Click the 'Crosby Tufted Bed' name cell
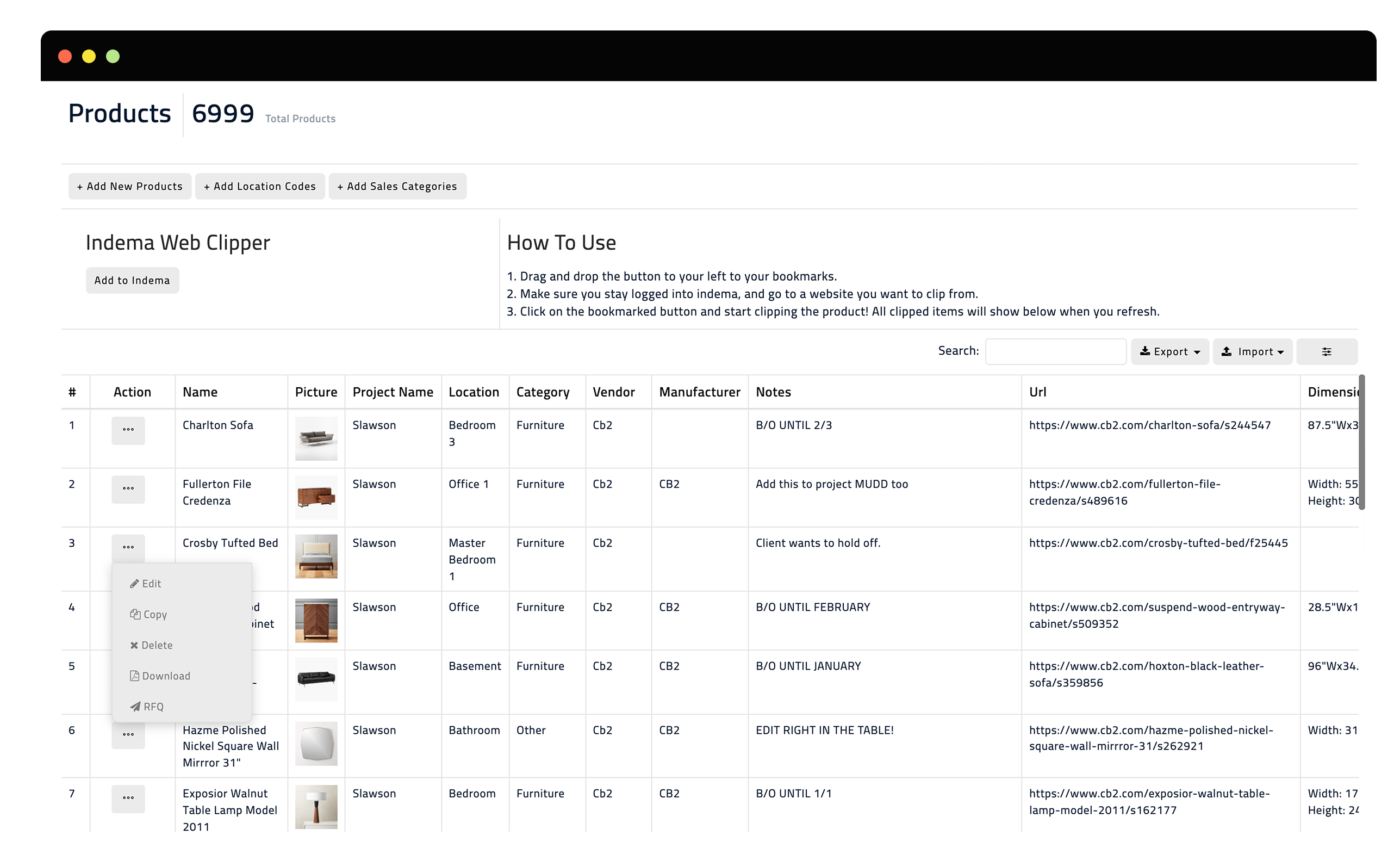The height and width of the screenshot is (866, 1400). coord(230,543)
